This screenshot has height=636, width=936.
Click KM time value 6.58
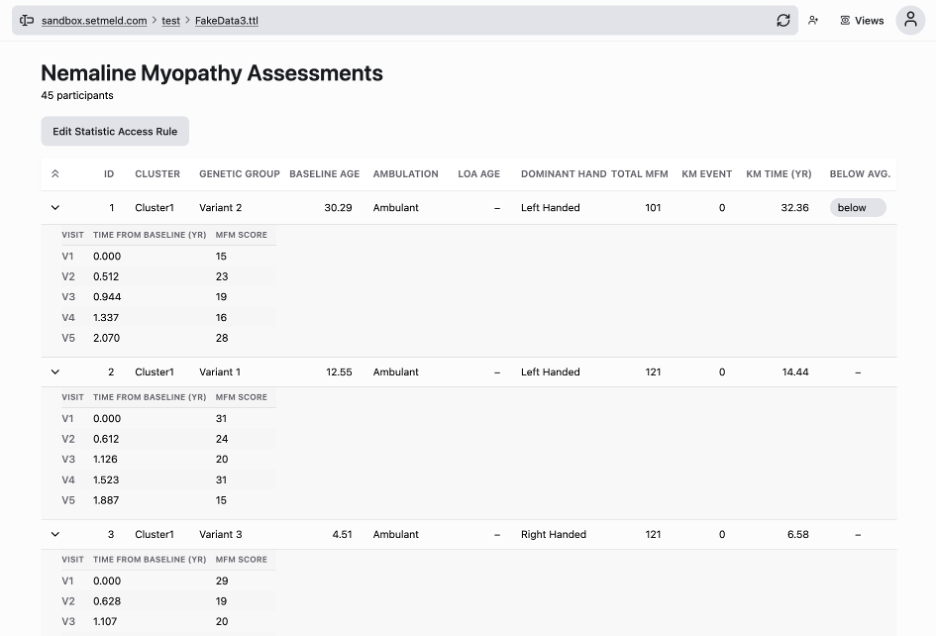tap(798, 534)
